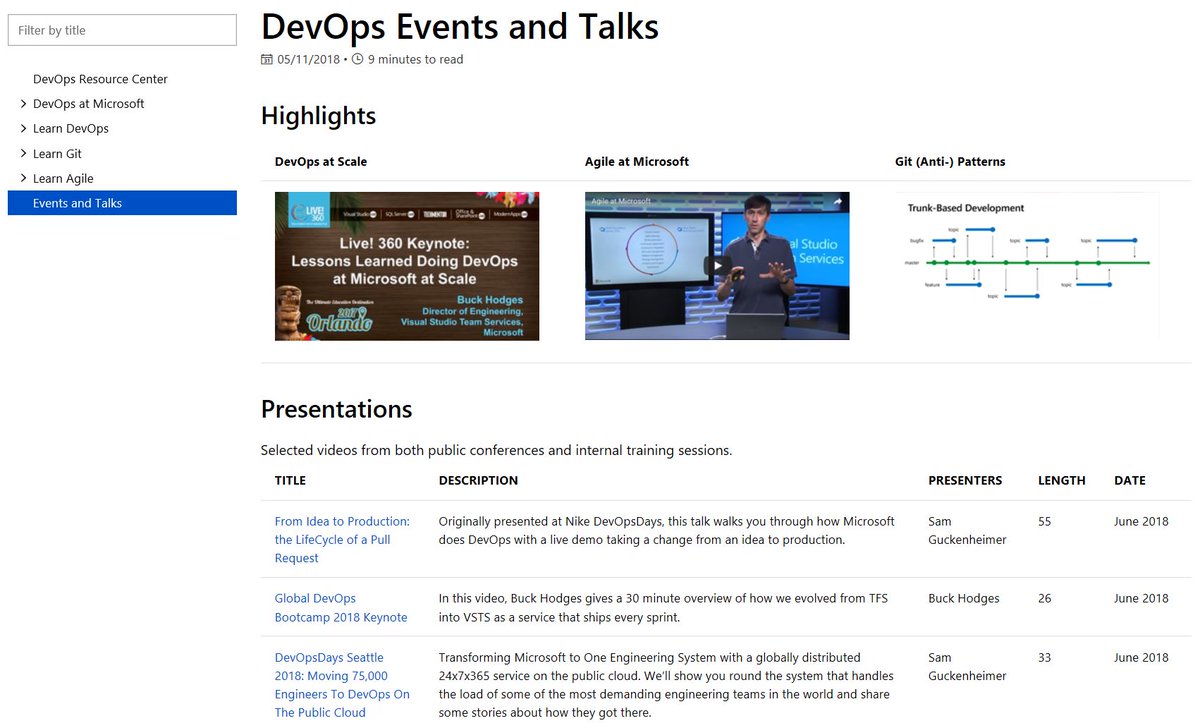Expand the Learn Git chevron
This screenshot has height=728, width=1200.
(24, 153)
